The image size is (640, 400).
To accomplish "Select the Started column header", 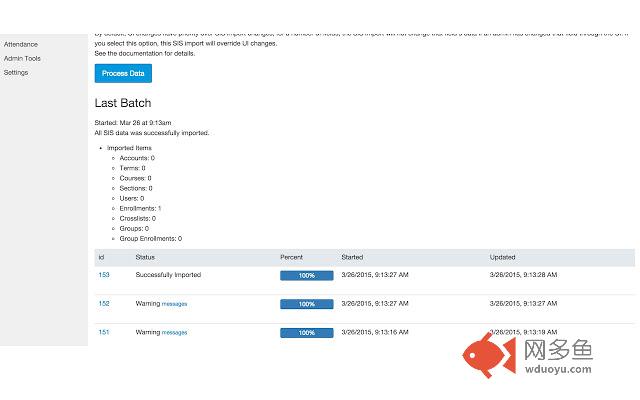I will [x=352, y=257].
